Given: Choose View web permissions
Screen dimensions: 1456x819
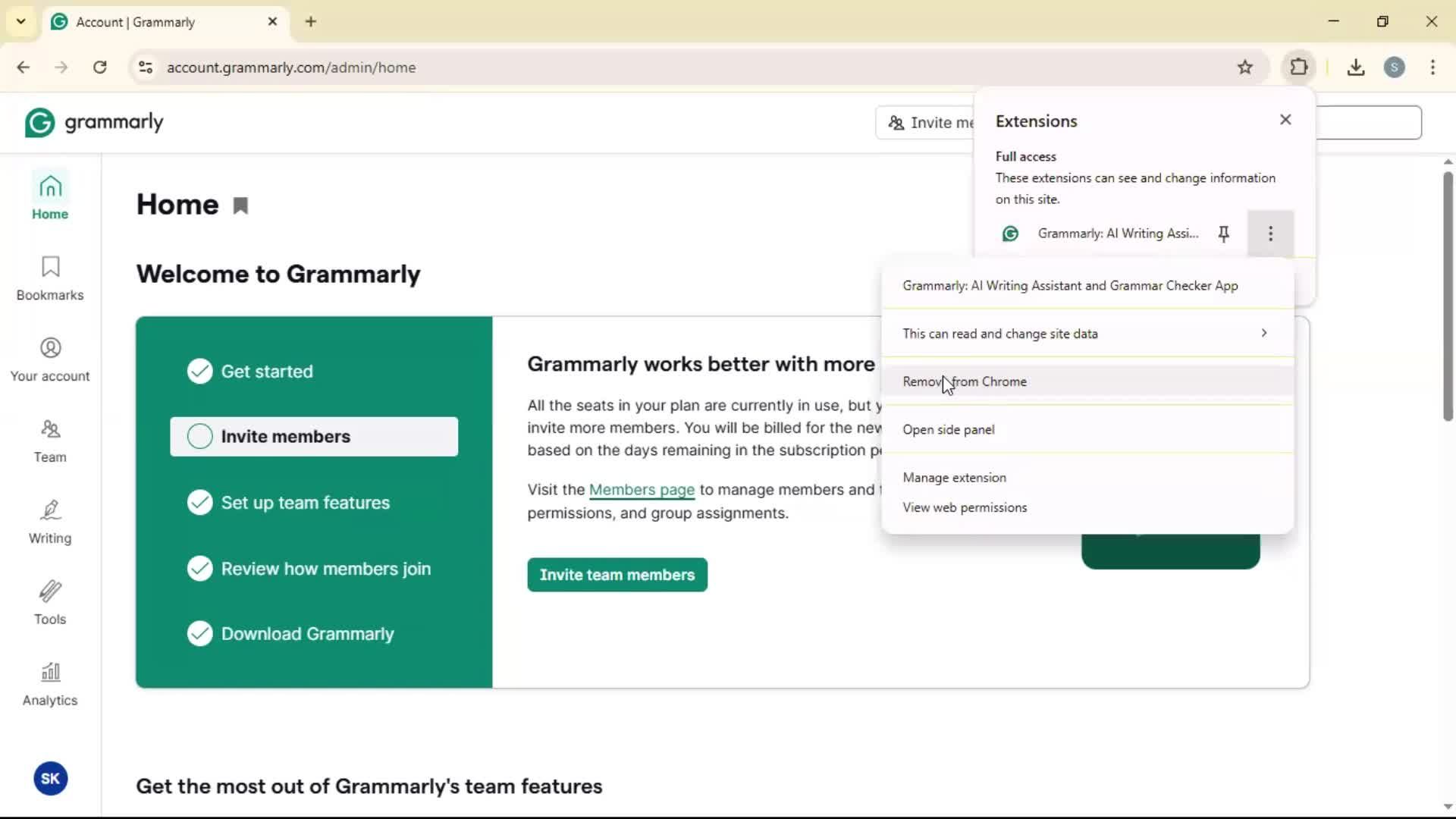Looking at the screenshot, I should pyautogui.click(x=1087, y=507).
